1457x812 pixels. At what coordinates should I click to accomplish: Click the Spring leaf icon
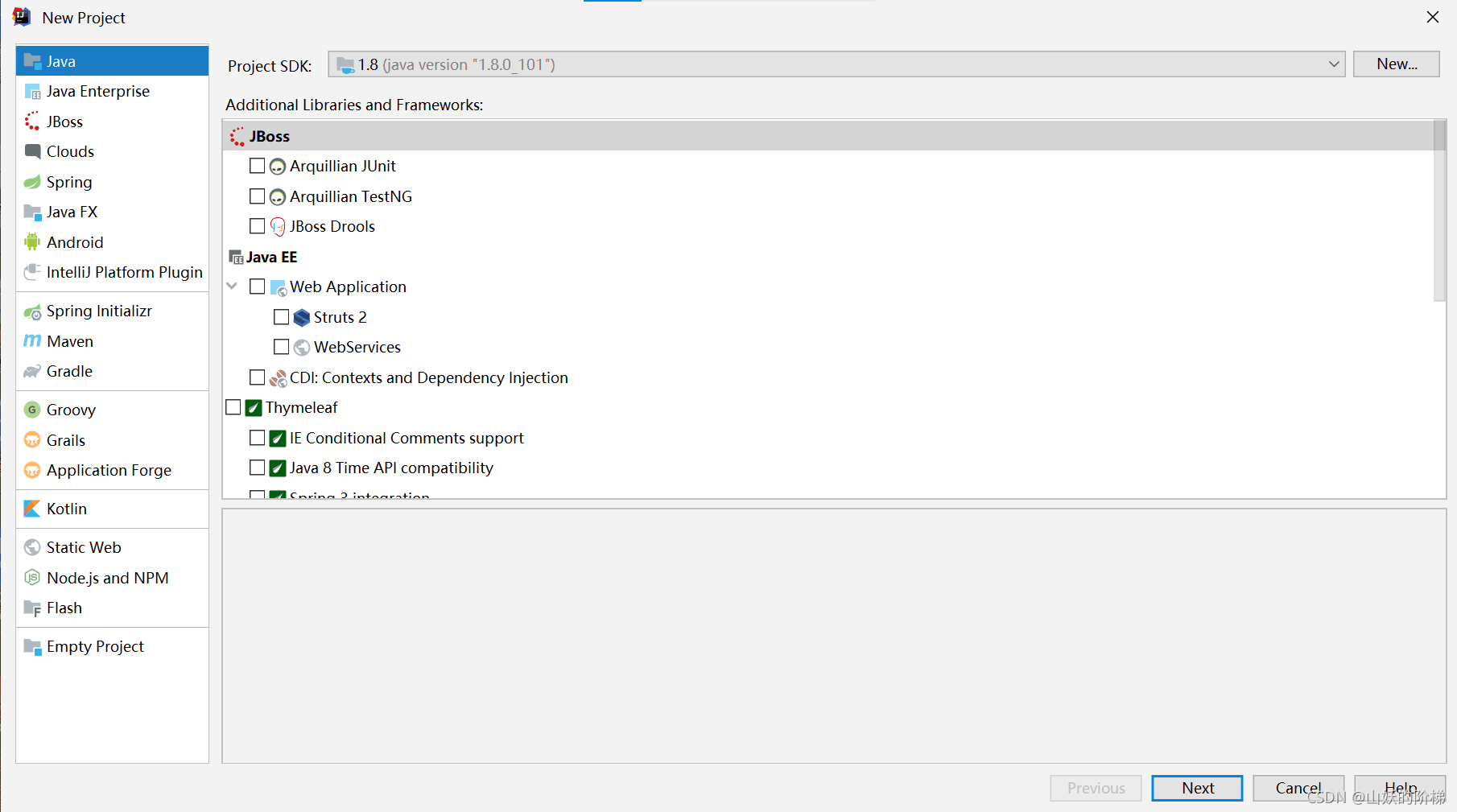32,182
